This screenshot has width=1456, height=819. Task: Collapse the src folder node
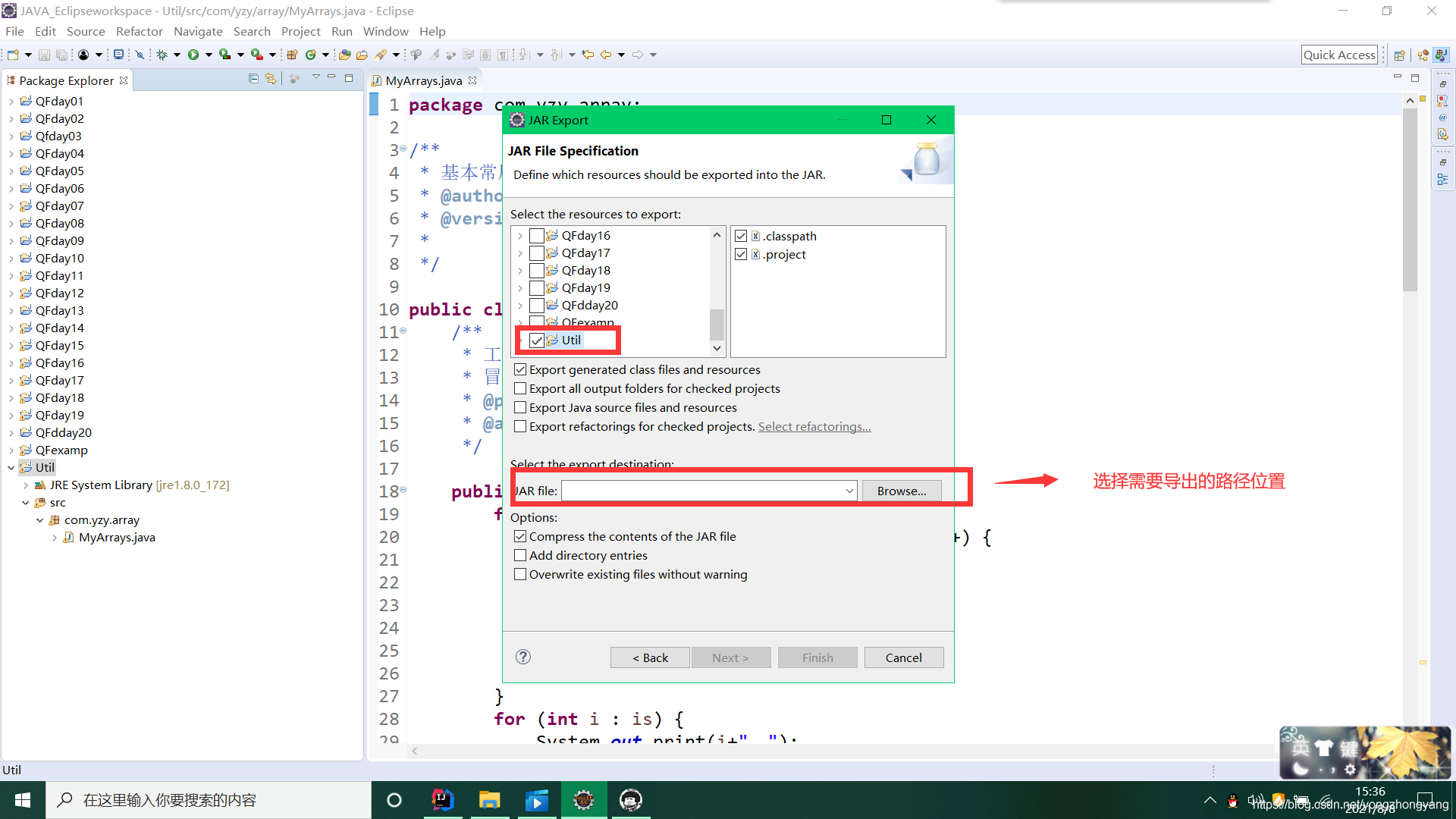[x=25, y=503]
